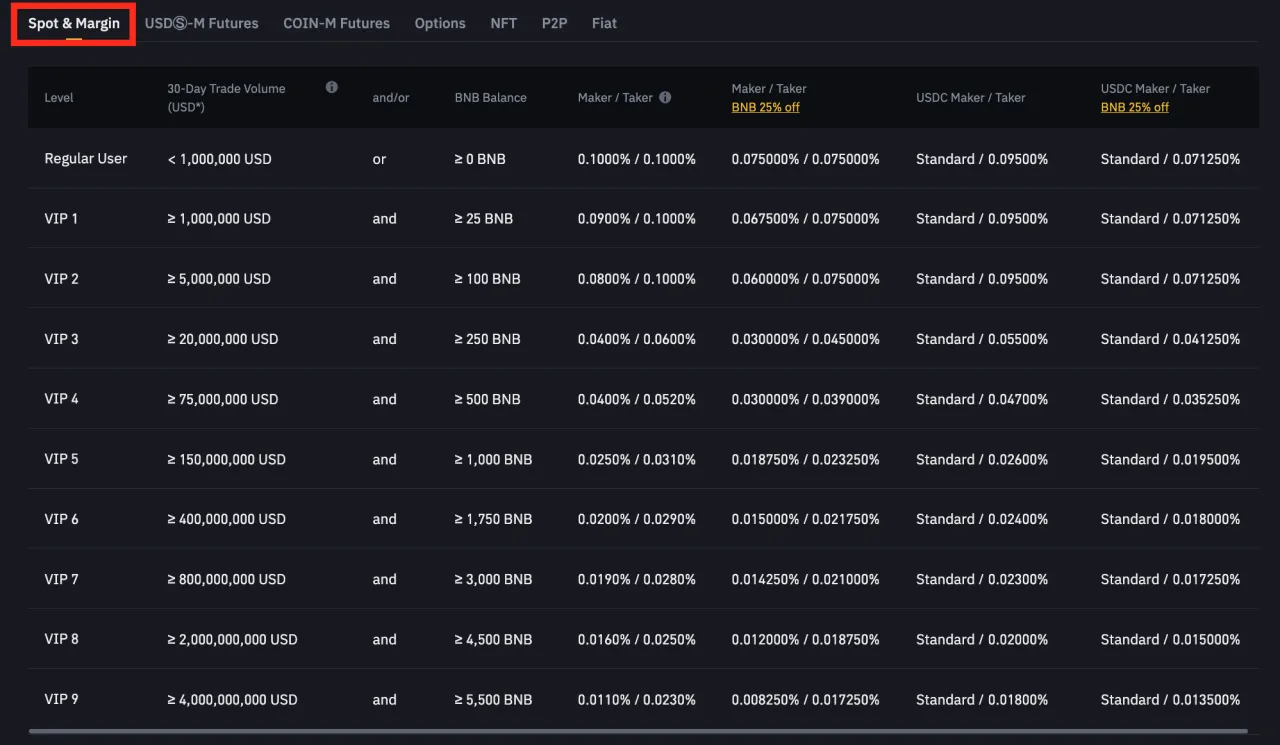1280x745 pixels.
Task: Click the 0.014250% / 0.021000% fee cell
Action: tap(806, 579)
